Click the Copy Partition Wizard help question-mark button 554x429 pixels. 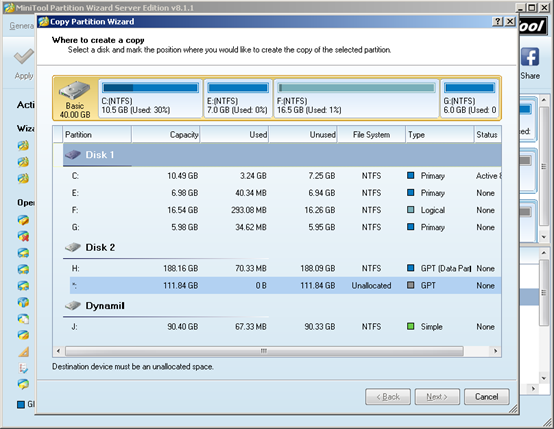click(x=497, y=22)
